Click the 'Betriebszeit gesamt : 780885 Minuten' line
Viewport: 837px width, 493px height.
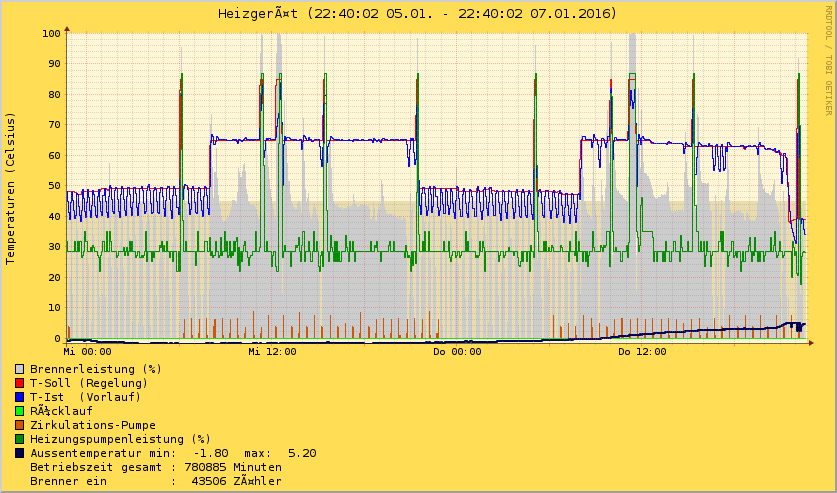pos(156,467)
